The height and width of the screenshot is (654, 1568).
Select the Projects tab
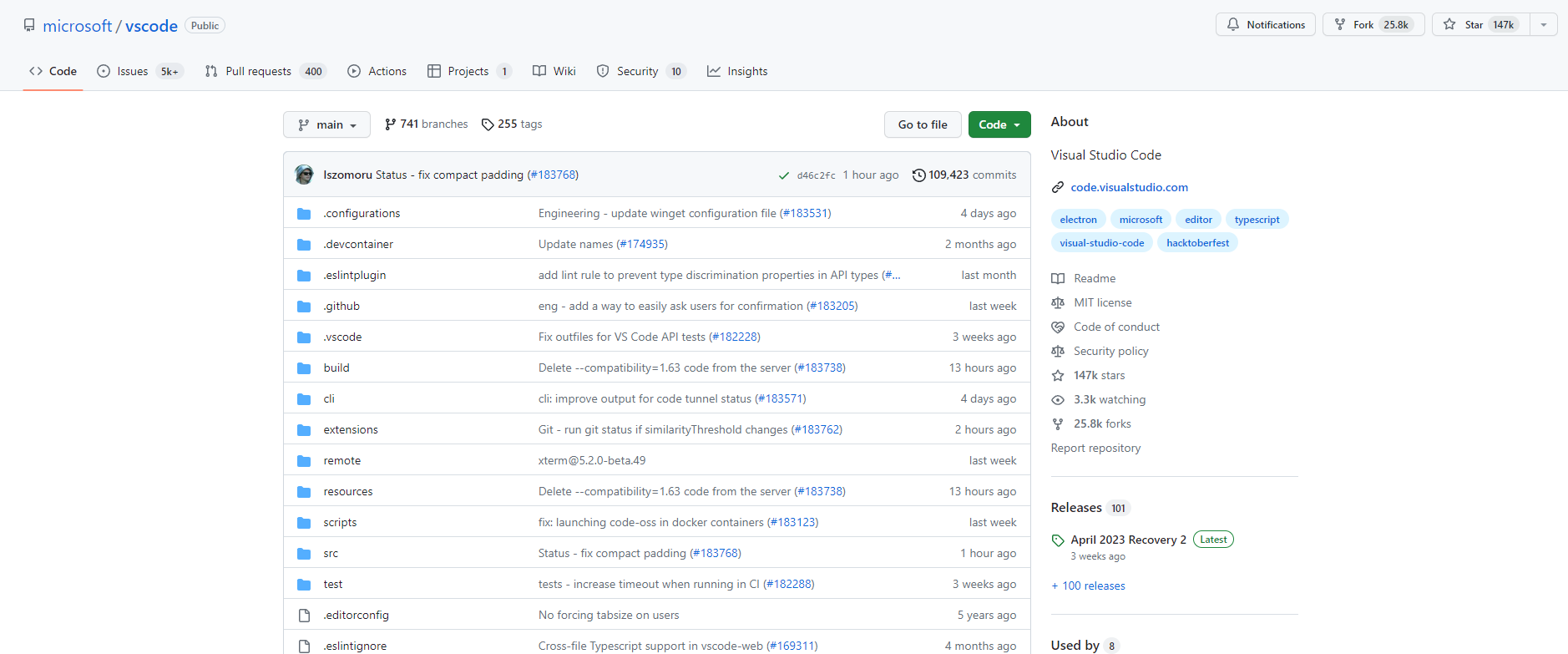click(468, 71)
